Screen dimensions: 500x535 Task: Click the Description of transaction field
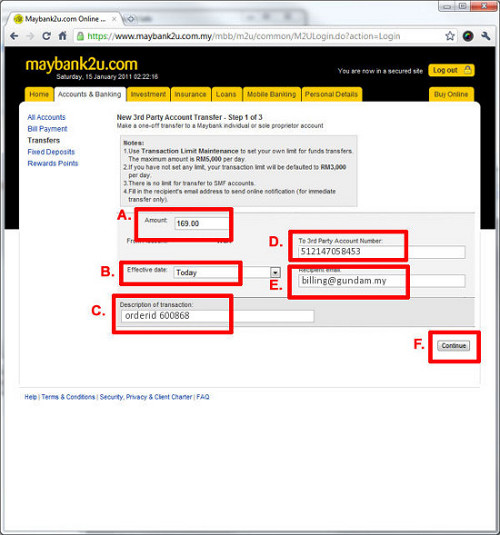coord(217,316)
